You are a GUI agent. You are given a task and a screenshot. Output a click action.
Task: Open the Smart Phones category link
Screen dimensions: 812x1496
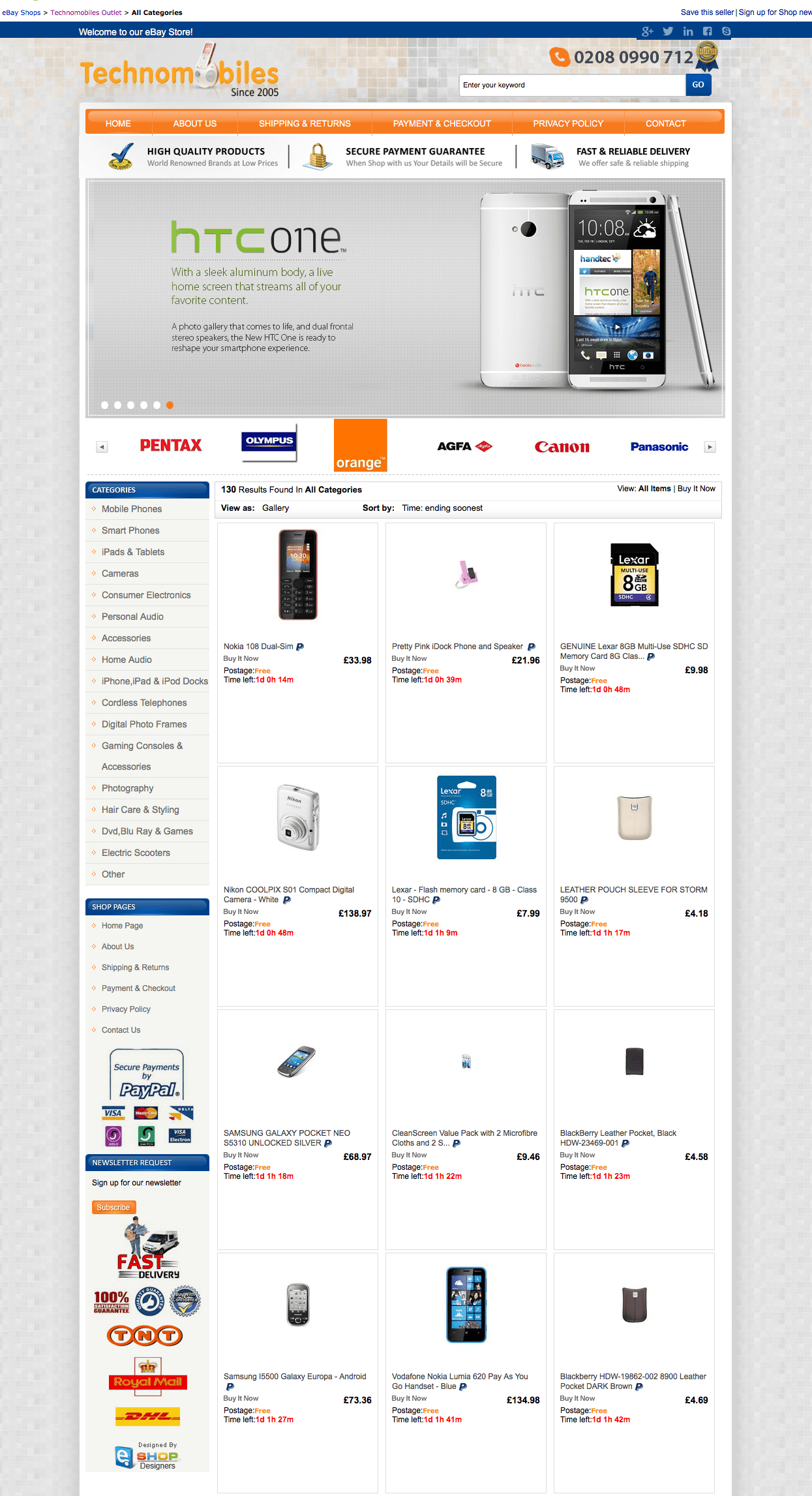coord(130,530)
